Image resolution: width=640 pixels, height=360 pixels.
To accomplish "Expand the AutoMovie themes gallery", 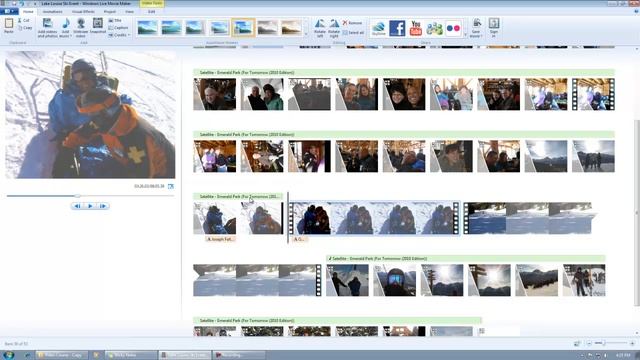I will 306,35.
